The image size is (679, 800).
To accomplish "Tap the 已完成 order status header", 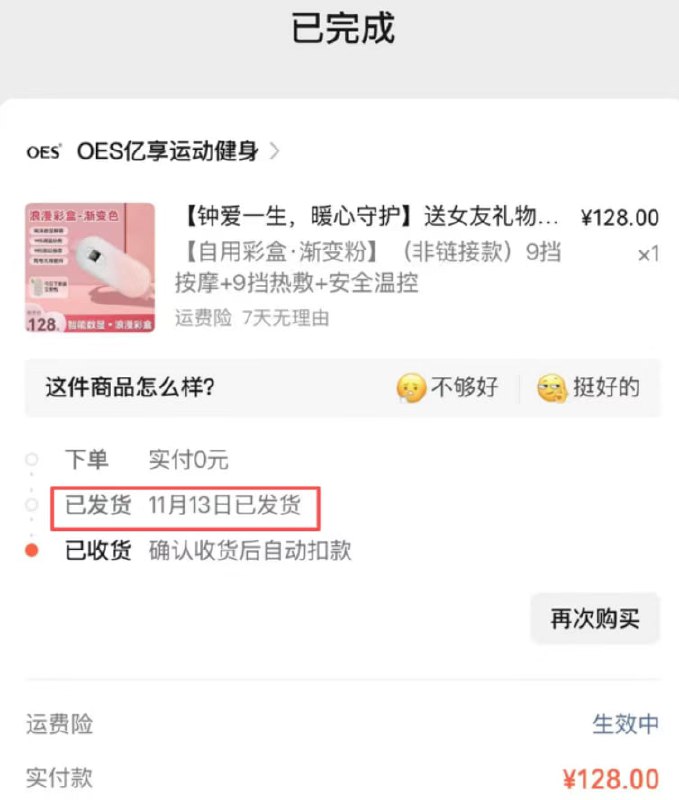I will 342,28.
